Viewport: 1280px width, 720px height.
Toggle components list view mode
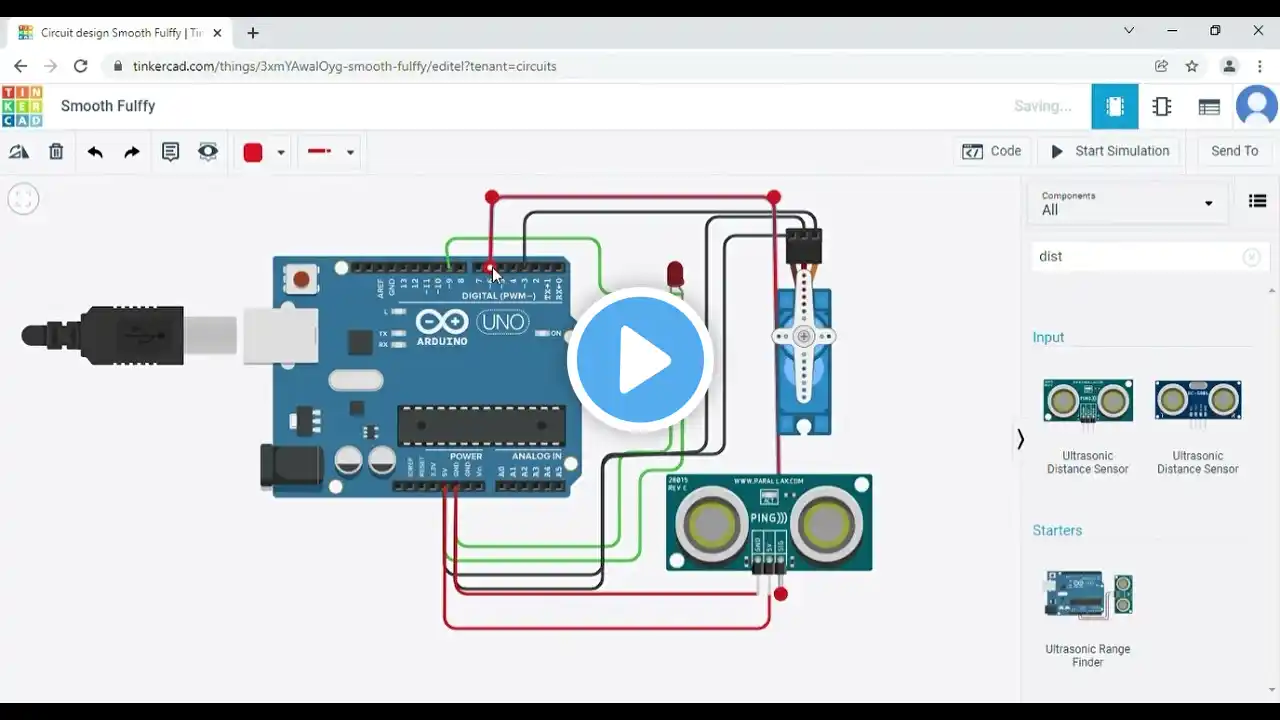[x=1258, y=201]
